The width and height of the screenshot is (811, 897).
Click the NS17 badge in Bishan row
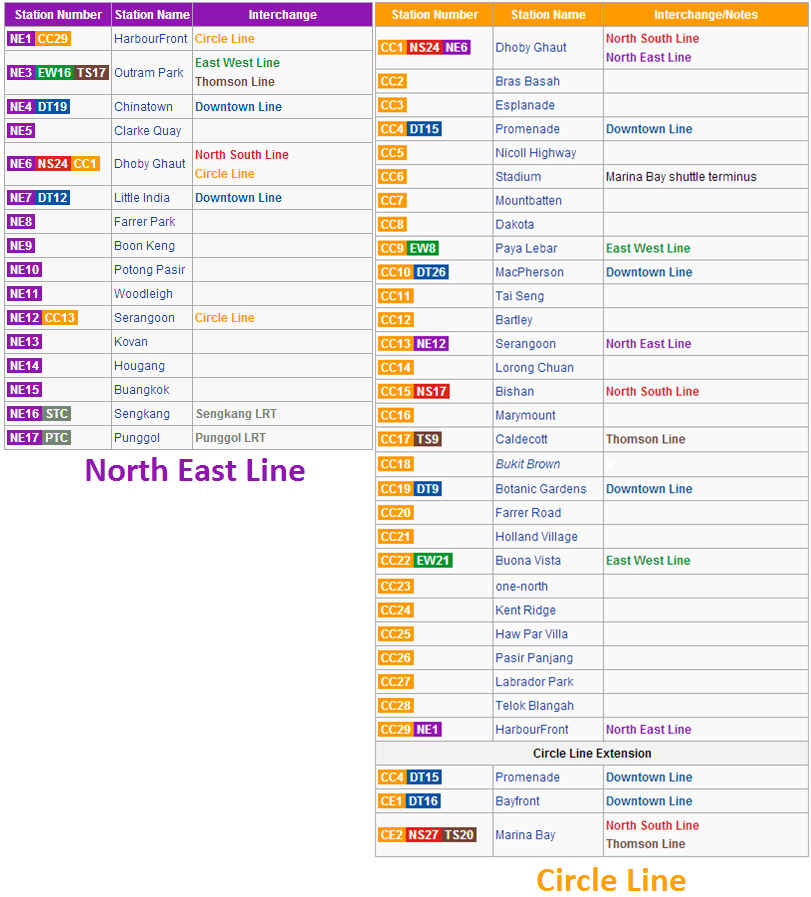[431, 392]
